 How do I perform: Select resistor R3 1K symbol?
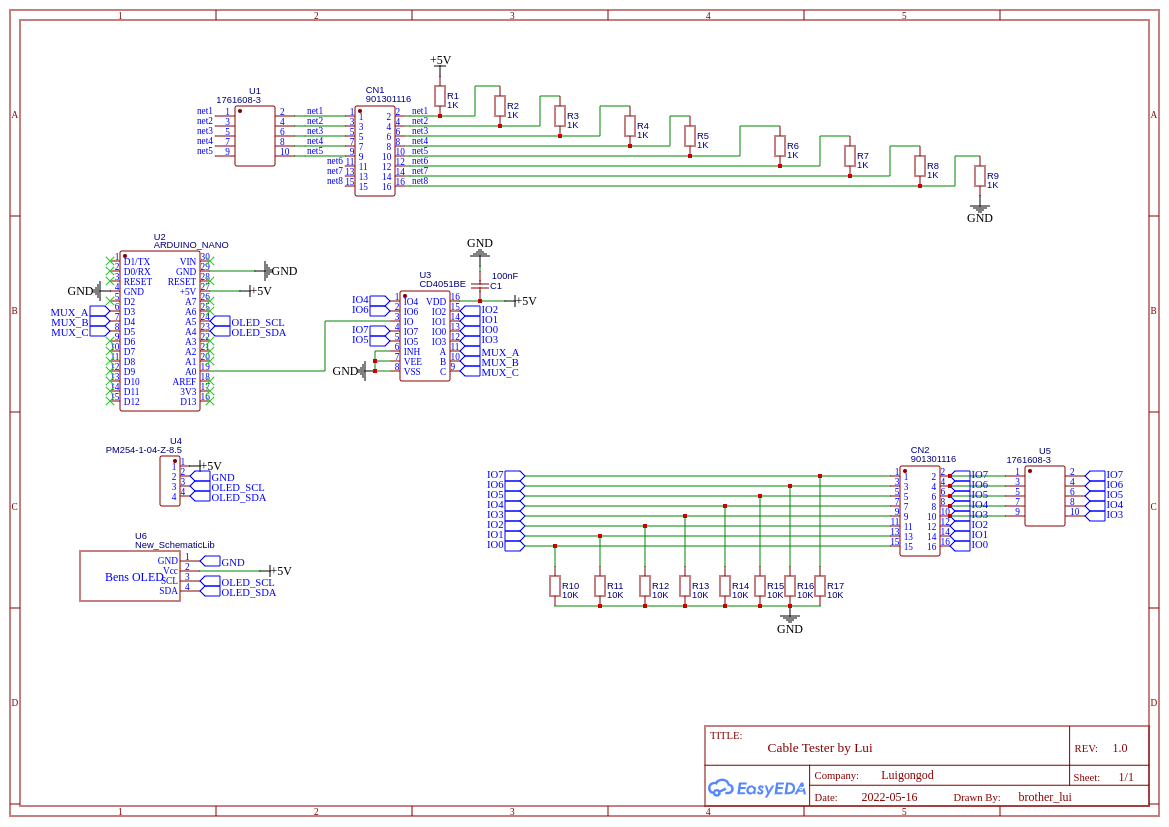tap(560, 116)
